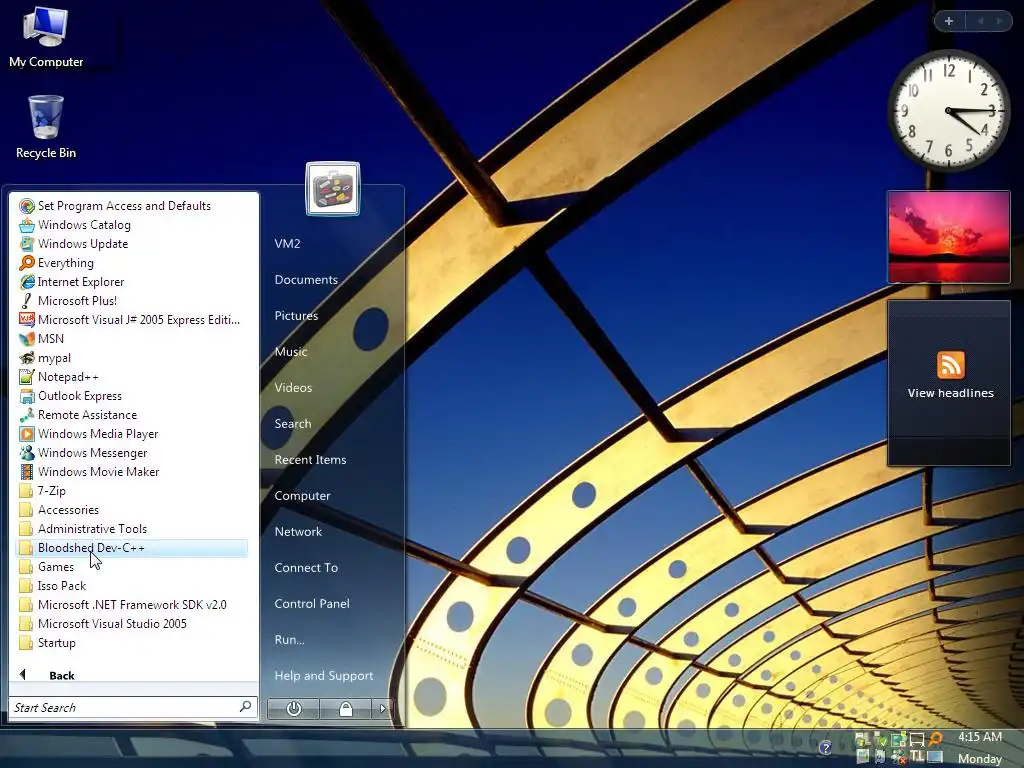Expand the Games folder

pos(131,567)
